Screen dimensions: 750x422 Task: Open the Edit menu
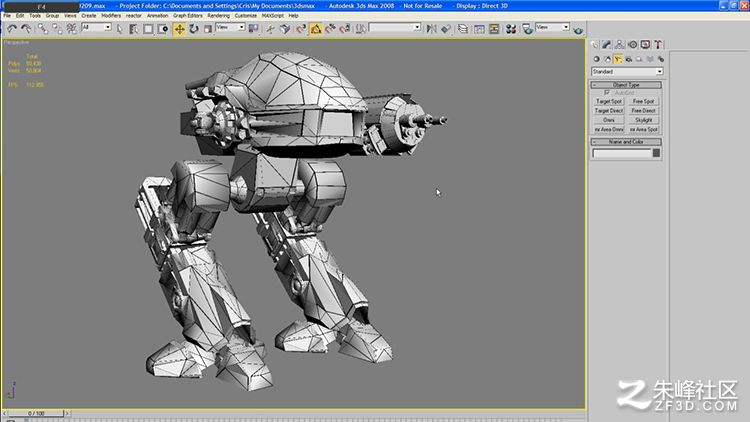tap(20, 16)
